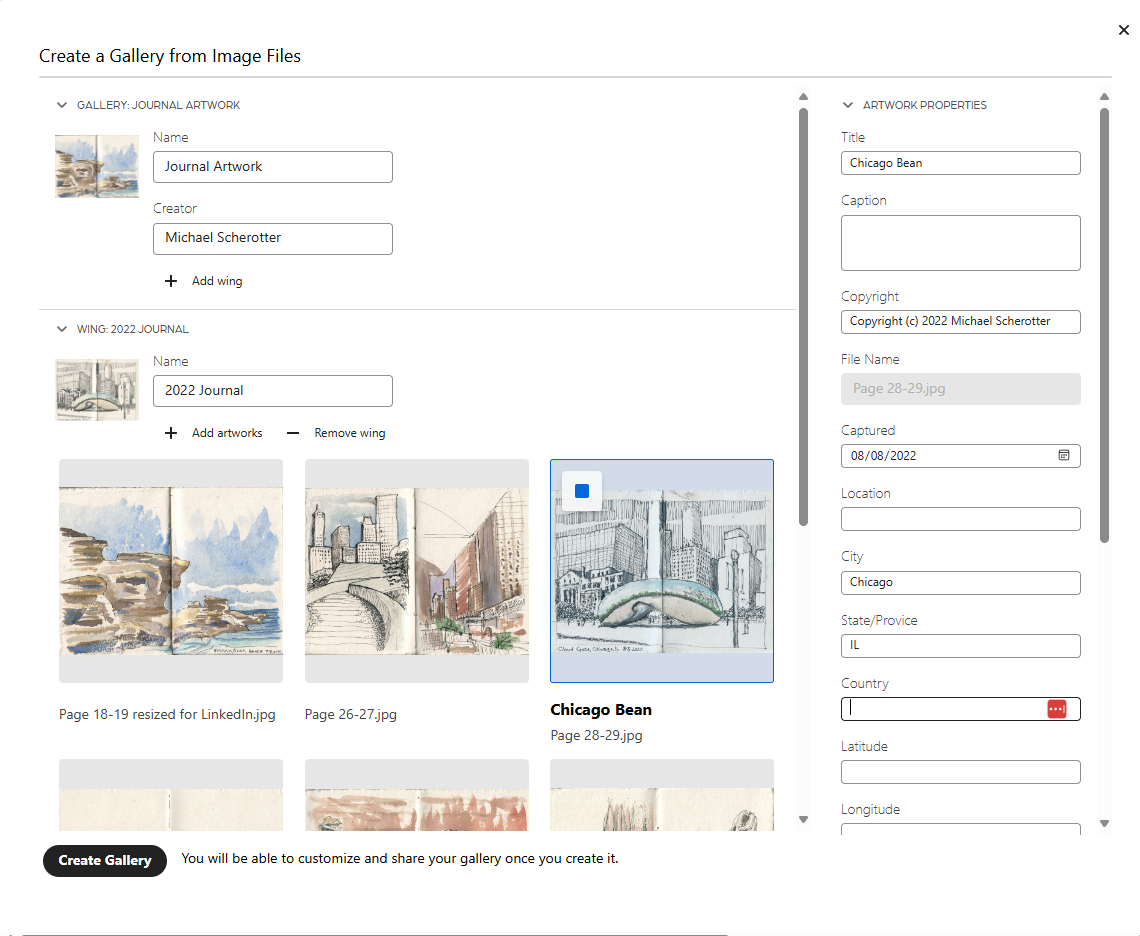Viewport: 1140px width, 936px height.
Task: Edit the wing Name field 2022 Journal
Action: coord(273,391)
